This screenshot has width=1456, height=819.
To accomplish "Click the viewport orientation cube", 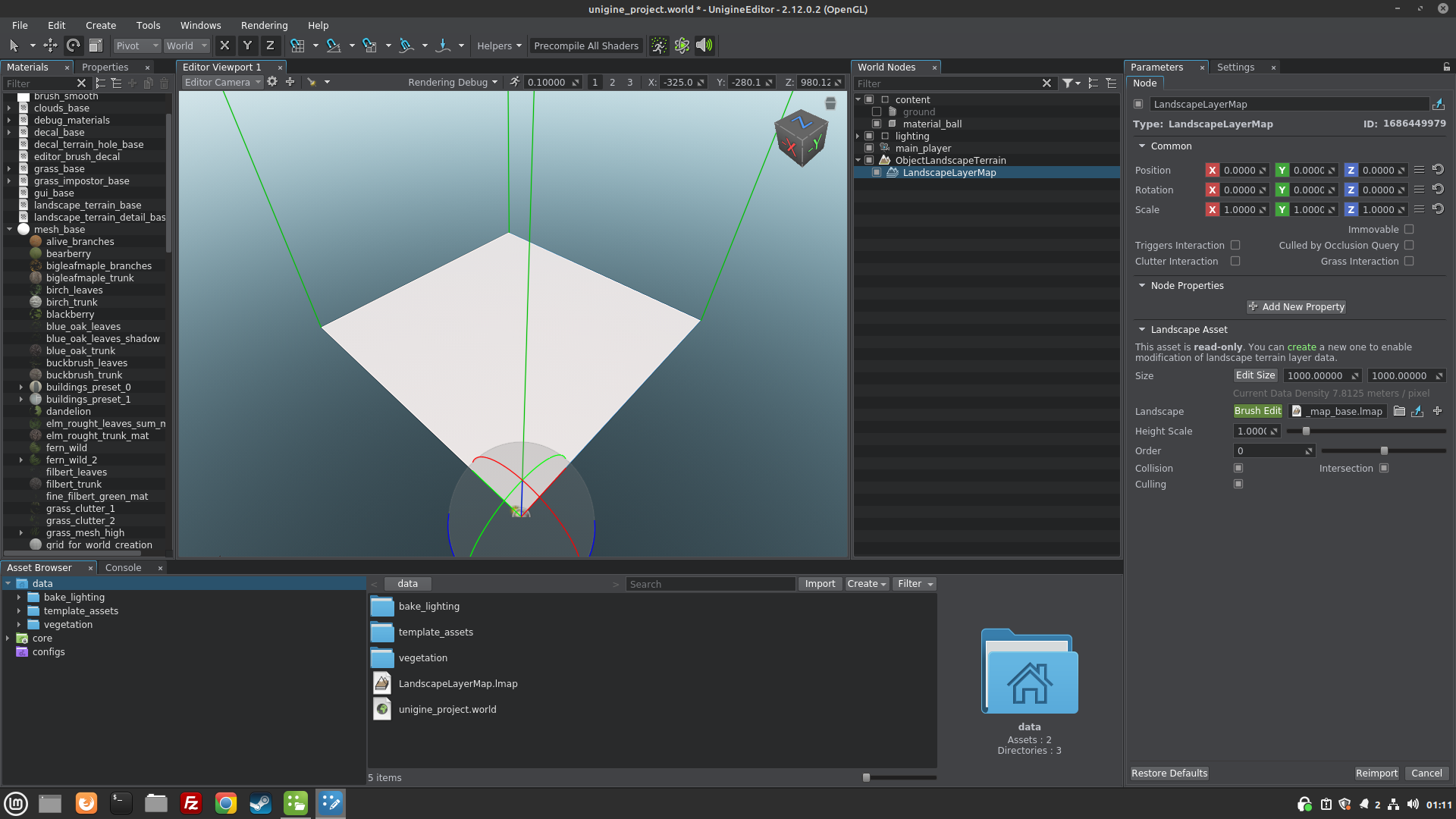I will coord(801,138).
